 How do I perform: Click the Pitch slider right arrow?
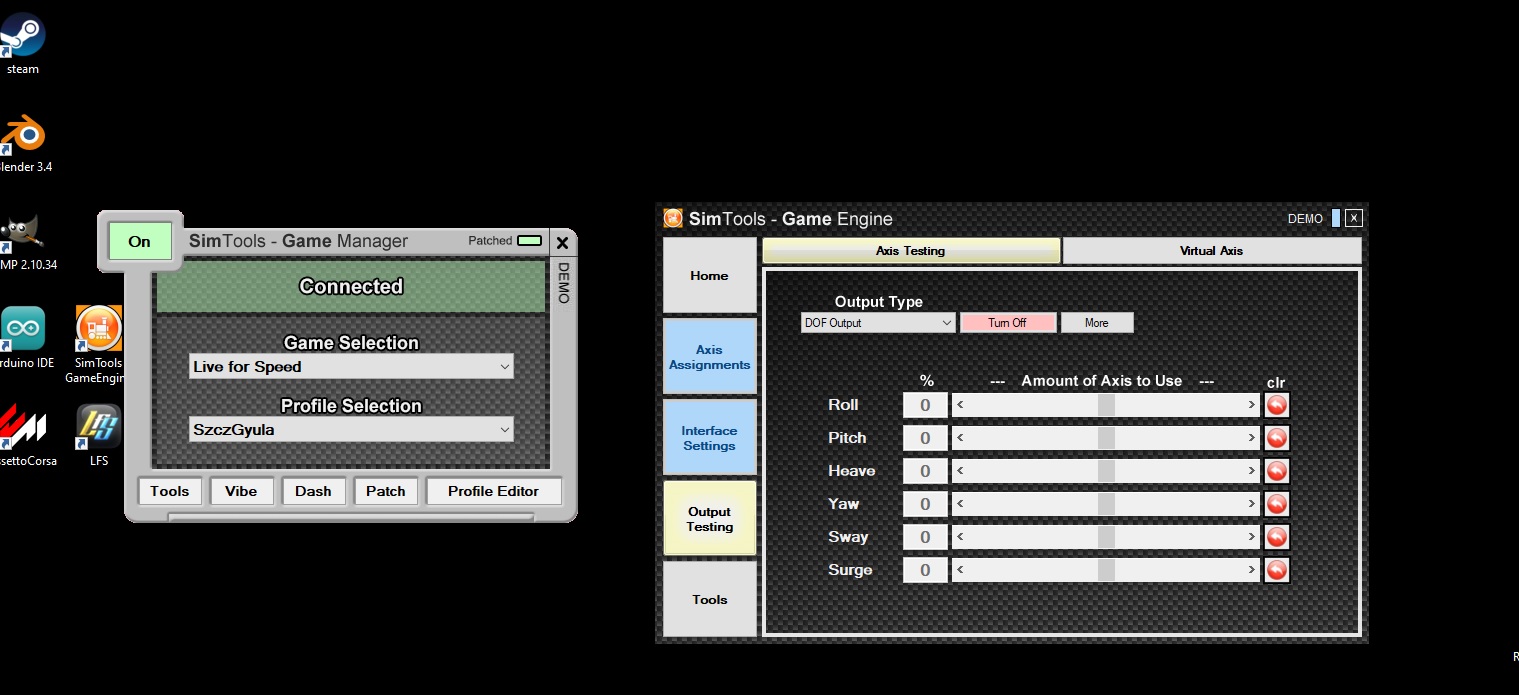point(1251,438)
